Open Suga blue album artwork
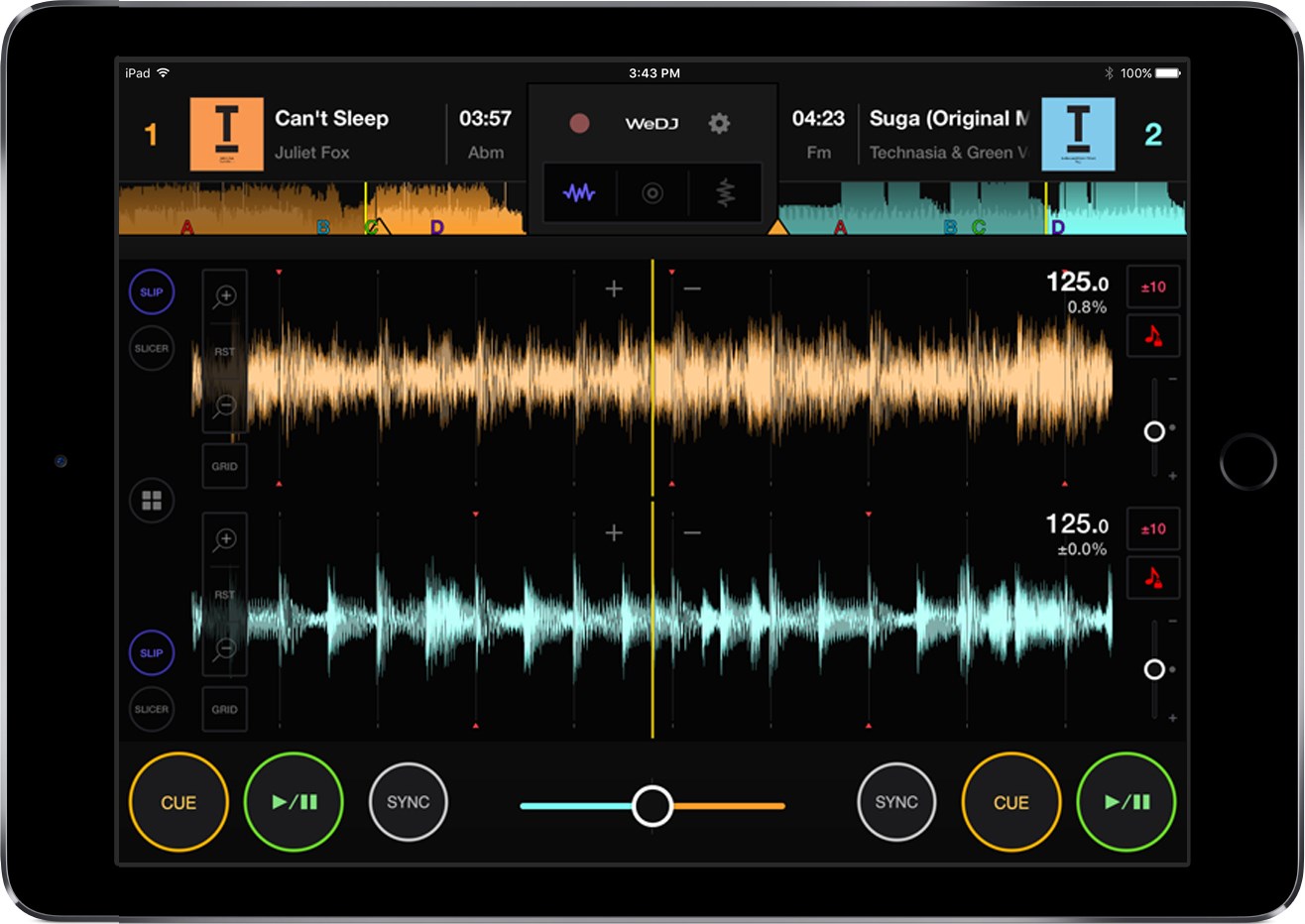The image size is (1305, 924). 1078,134
